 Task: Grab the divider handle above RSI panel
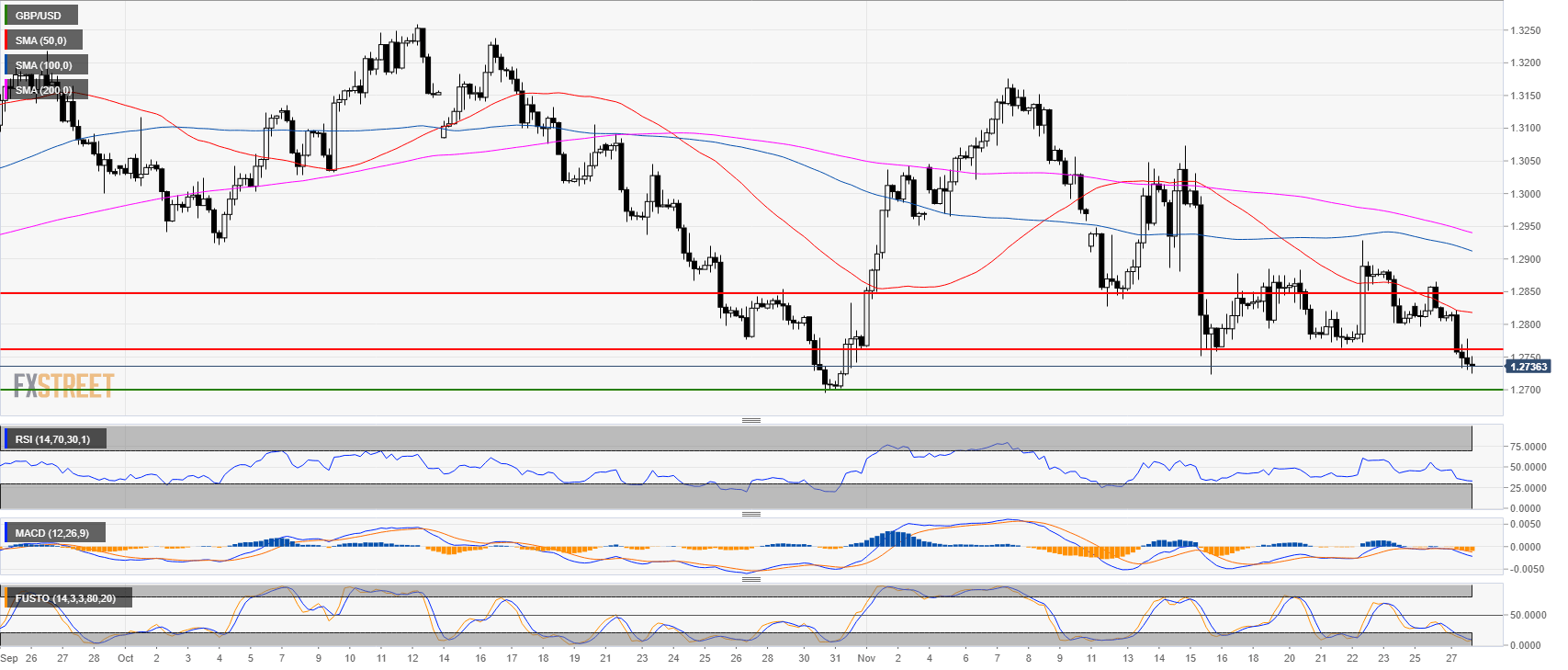pyautogui.click(x=751, y=420)
